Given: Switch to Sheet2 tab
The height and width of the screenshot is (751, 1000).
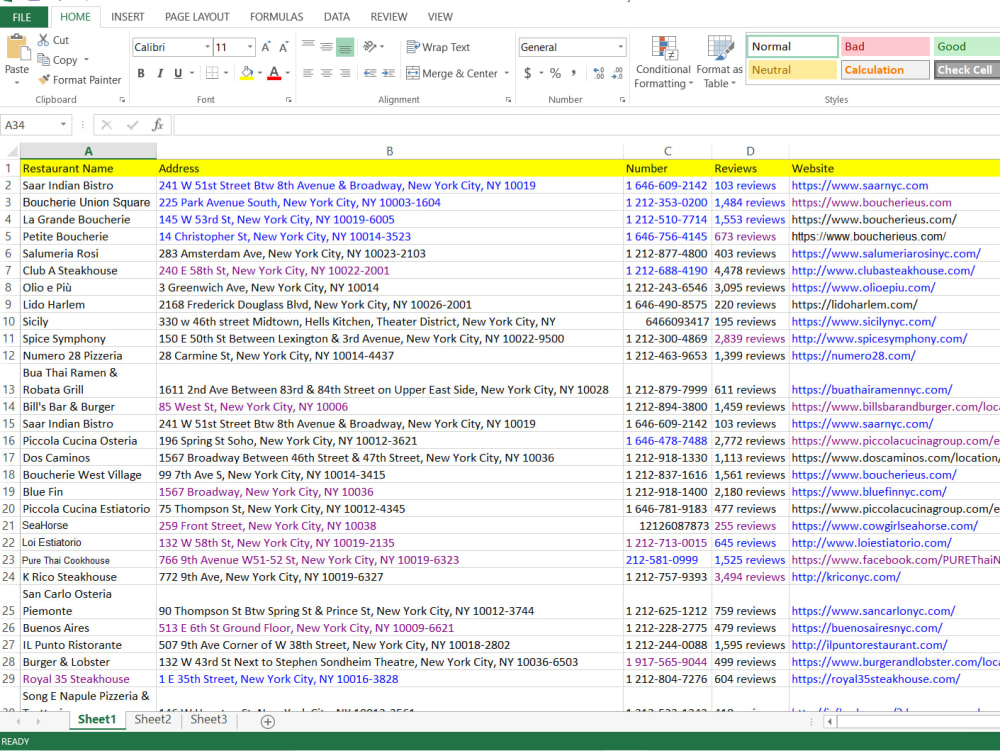Looking at the screenshot, I should [x=153, y=719].
